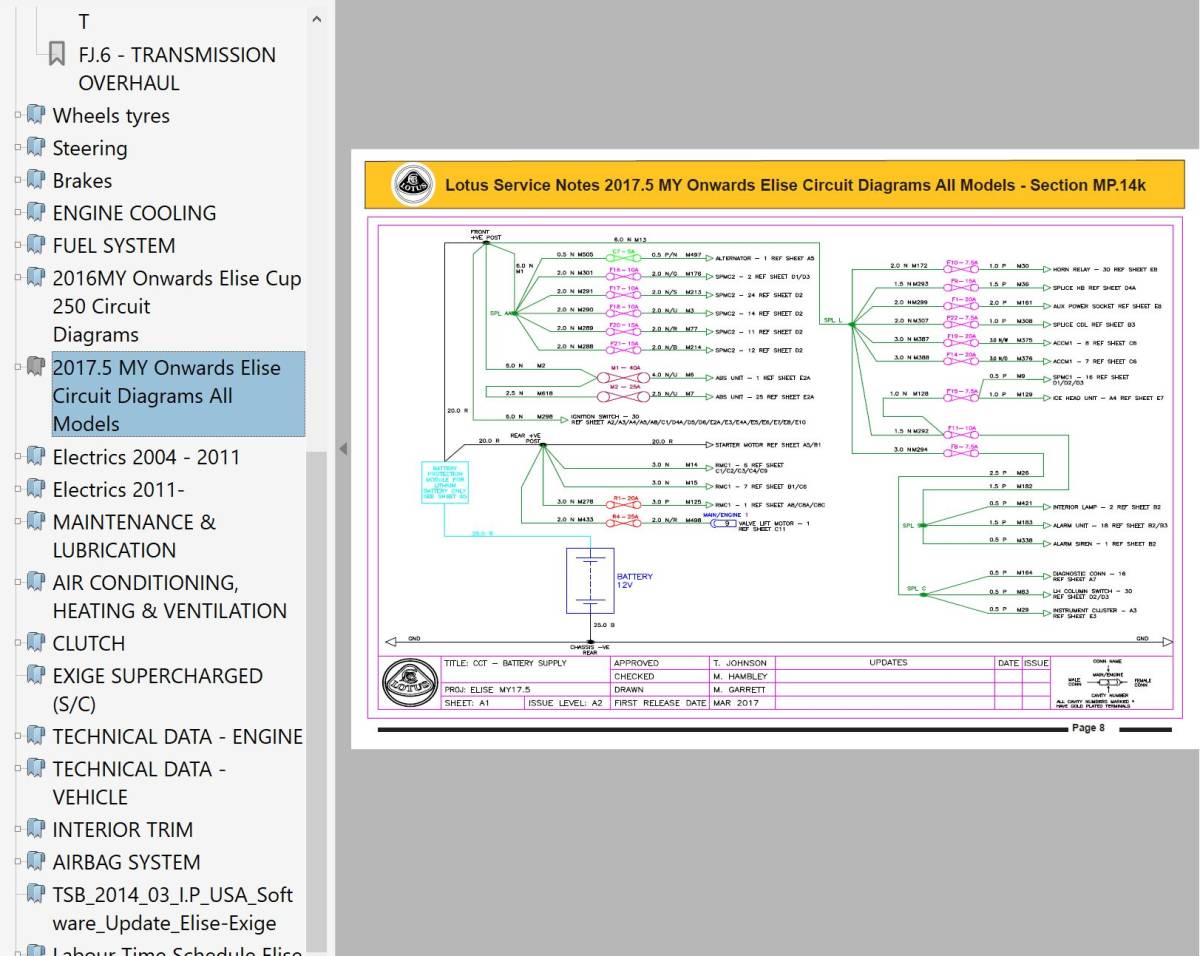Open AIRBAG SYSTEM bookmark
1200x956 pixels.
click(126, 862)
